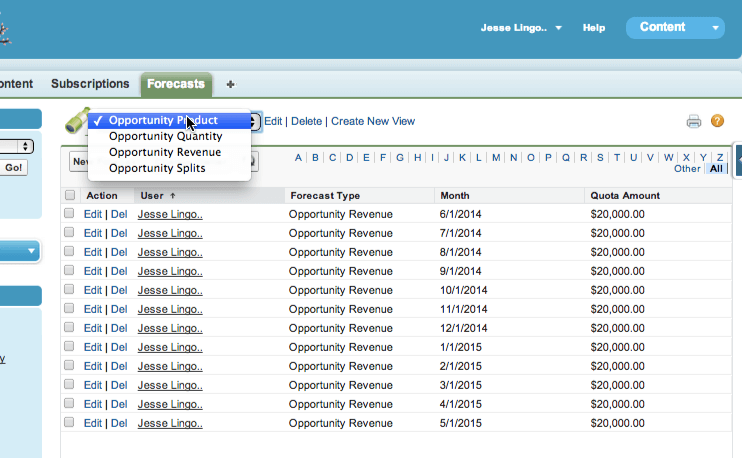This screenshot has width=742, height=458.
Task: Choose Opportunity Splits in the dropdown list
Action: coord(157,168)
